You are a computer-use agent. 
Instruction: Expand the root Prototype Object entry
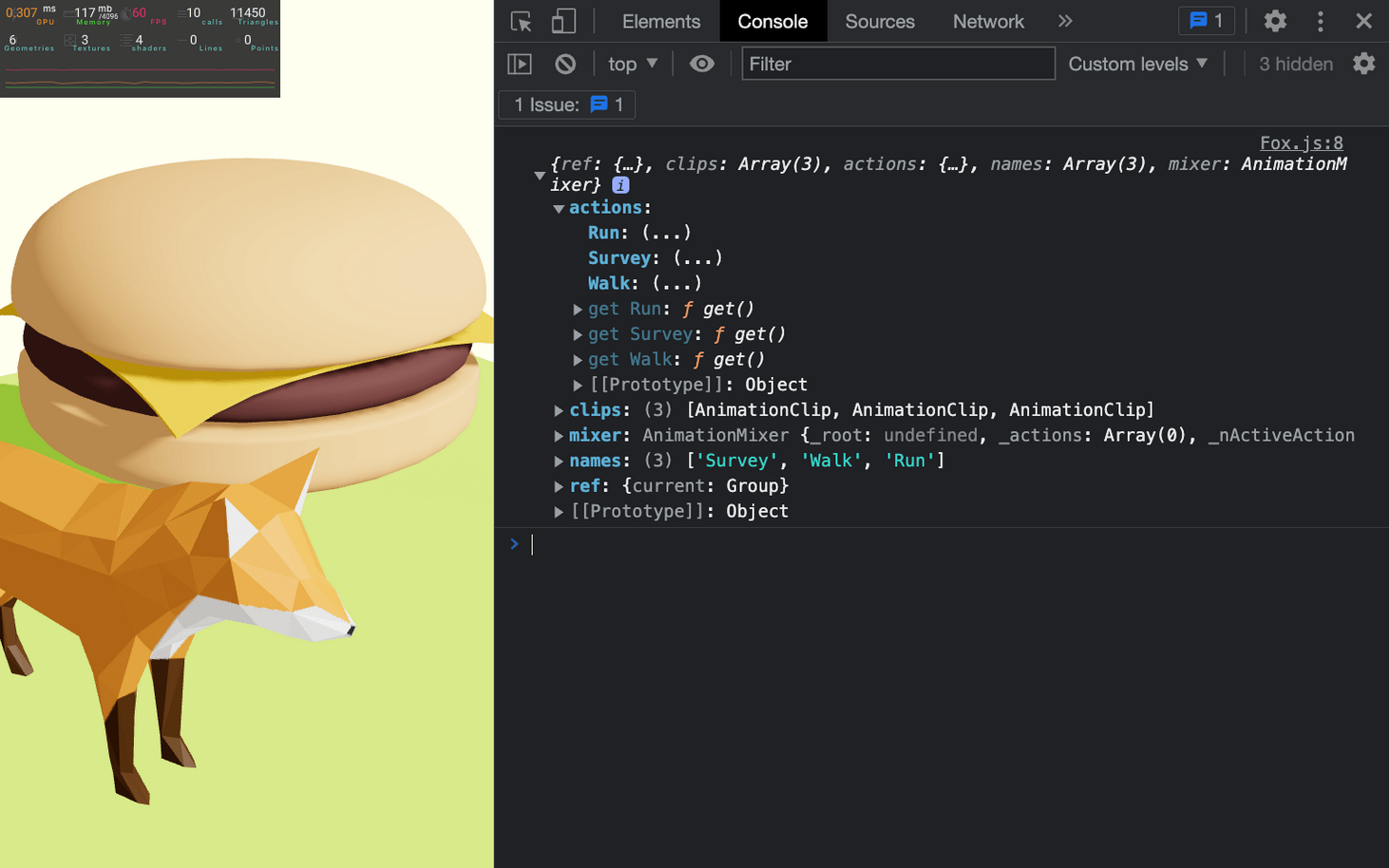pyautogui.click(x=559, y=512)
